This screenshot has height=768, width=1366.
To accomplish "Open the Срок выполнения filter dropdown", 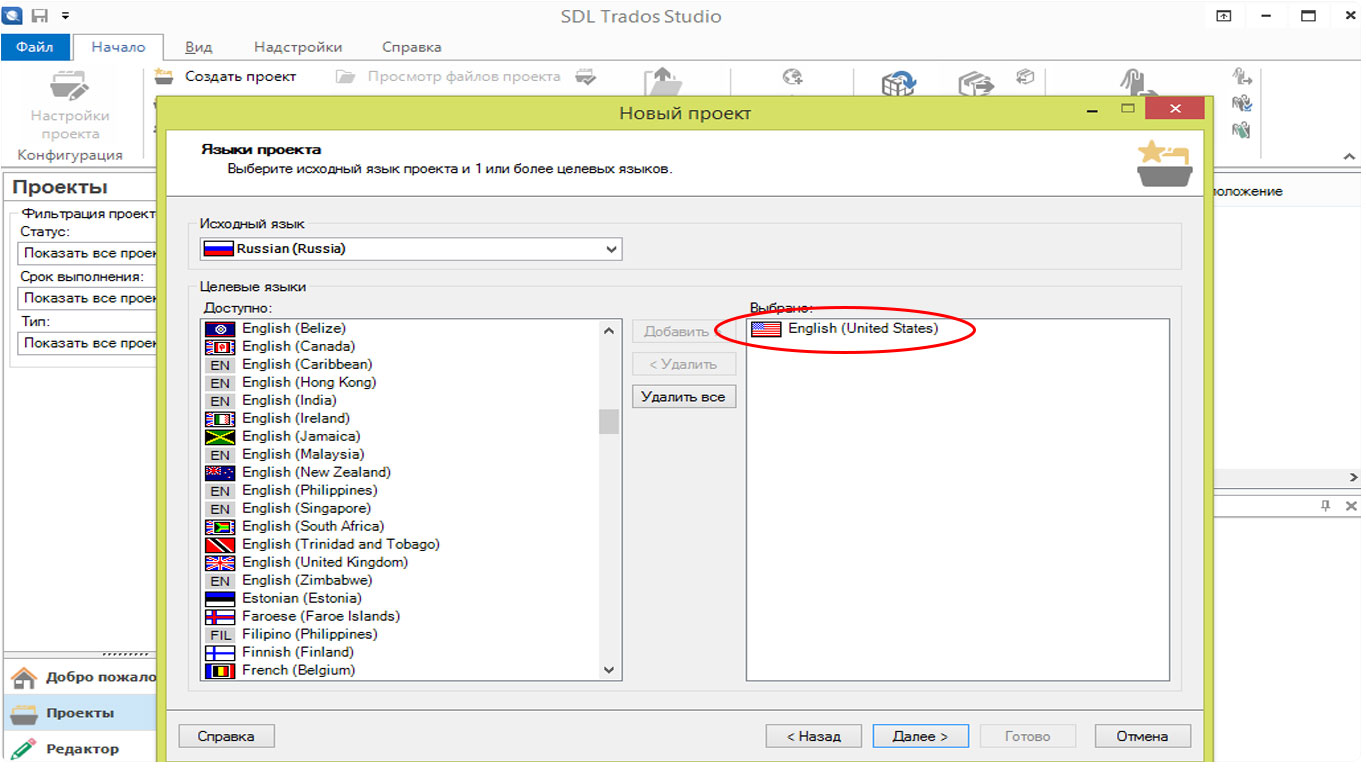I will pos(88,298).
